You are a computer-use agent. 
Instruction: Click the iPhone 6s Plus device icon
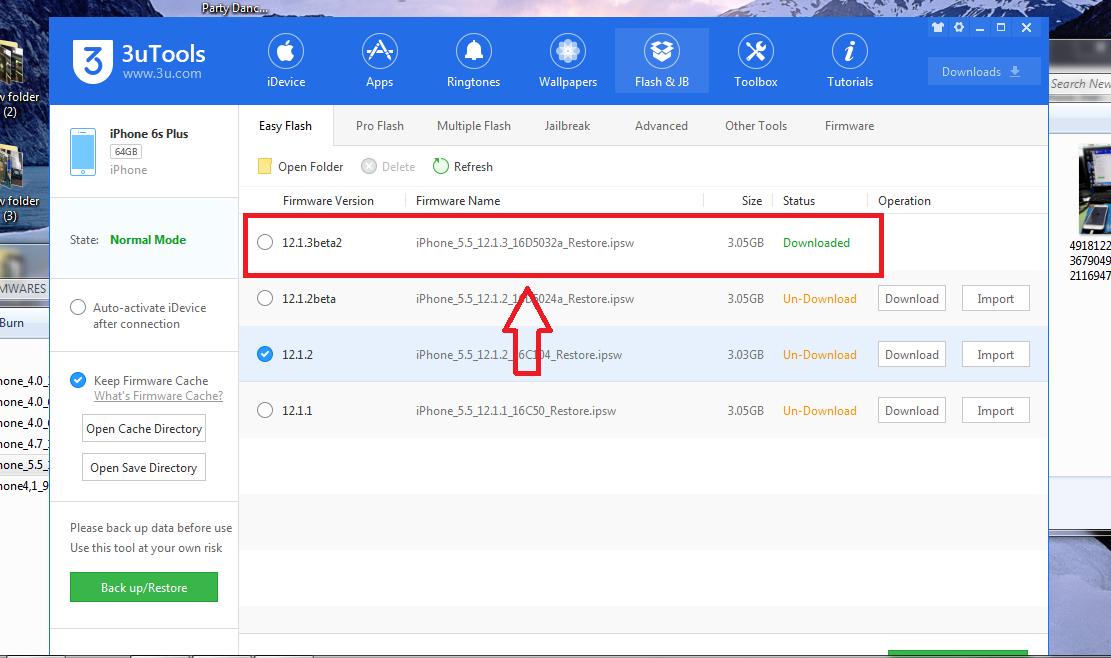[83, 152]
